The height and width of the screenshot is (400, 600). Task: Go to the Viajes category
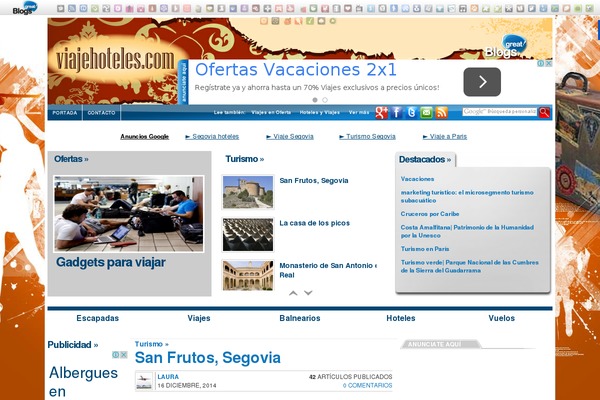coord(199,318)
